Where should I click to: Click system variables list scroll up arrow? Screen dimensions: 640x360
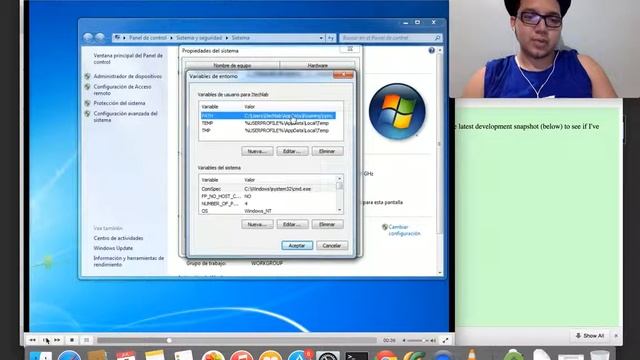click(339, 179)
